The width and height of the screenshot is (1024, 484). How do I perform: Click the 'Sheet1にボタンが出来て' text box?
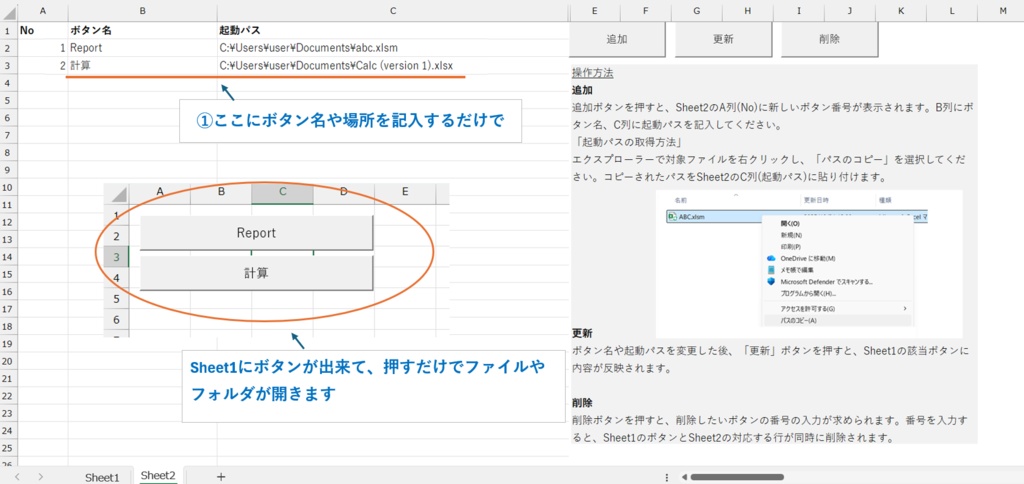372,385
